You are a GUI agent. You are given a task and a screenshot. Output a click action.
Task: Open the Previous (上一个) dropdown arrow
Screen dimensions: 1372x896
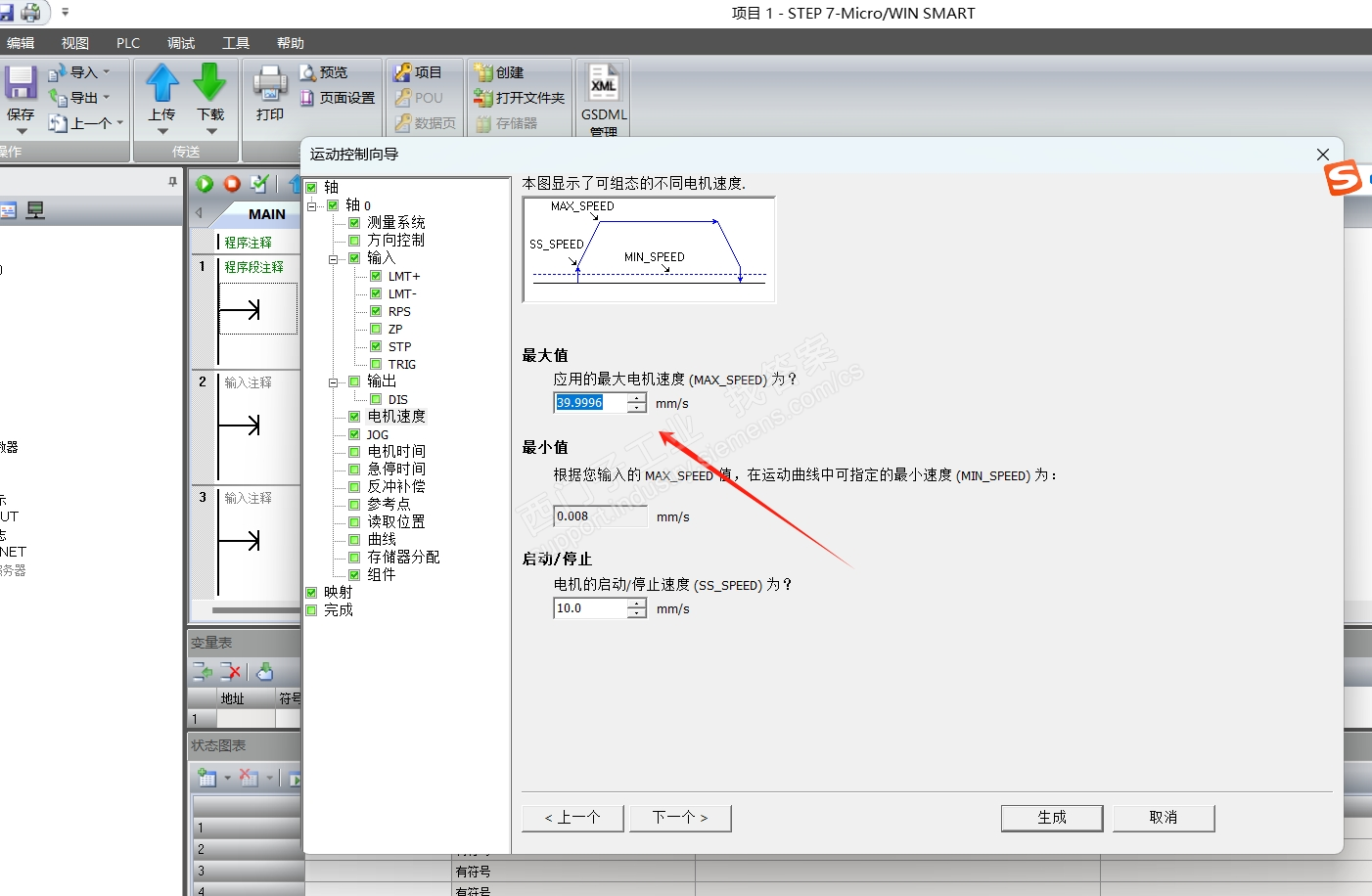(x=120, y=122)
